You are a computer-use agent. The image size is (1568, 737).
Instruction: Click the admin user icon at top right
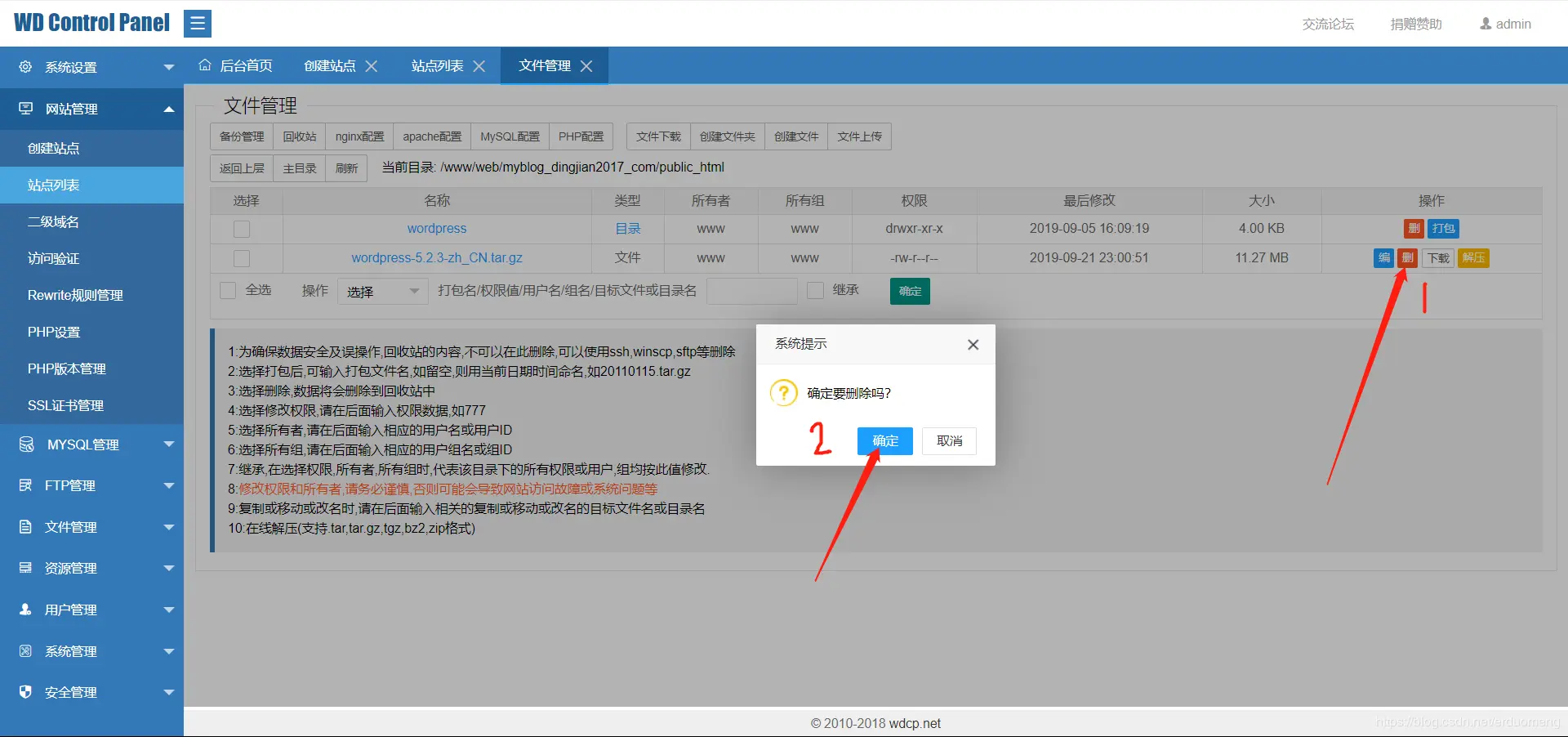coord(1486,24)
